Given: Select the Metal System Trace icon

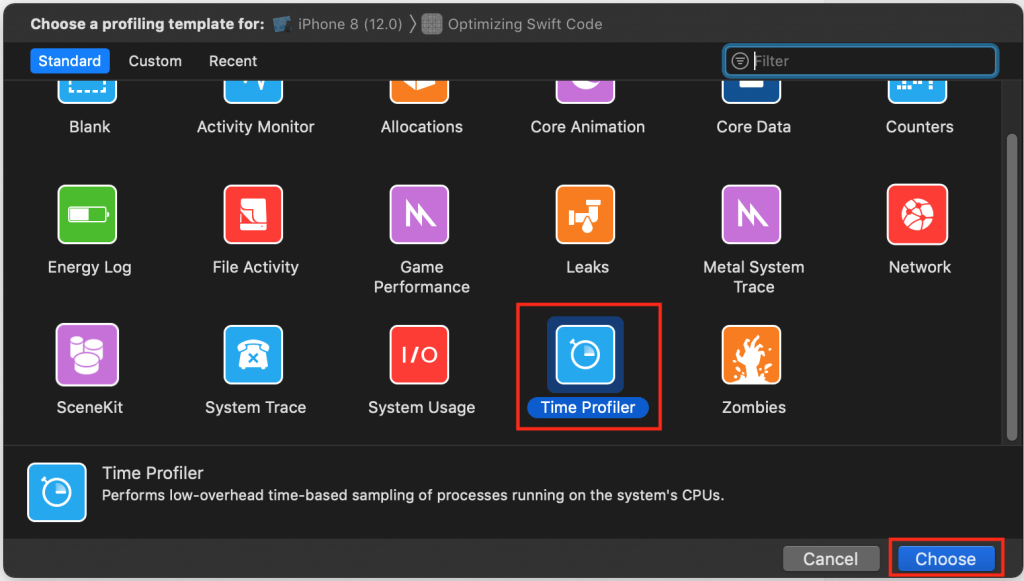Looking at the screenshot, I should click(x=752, y=215).
